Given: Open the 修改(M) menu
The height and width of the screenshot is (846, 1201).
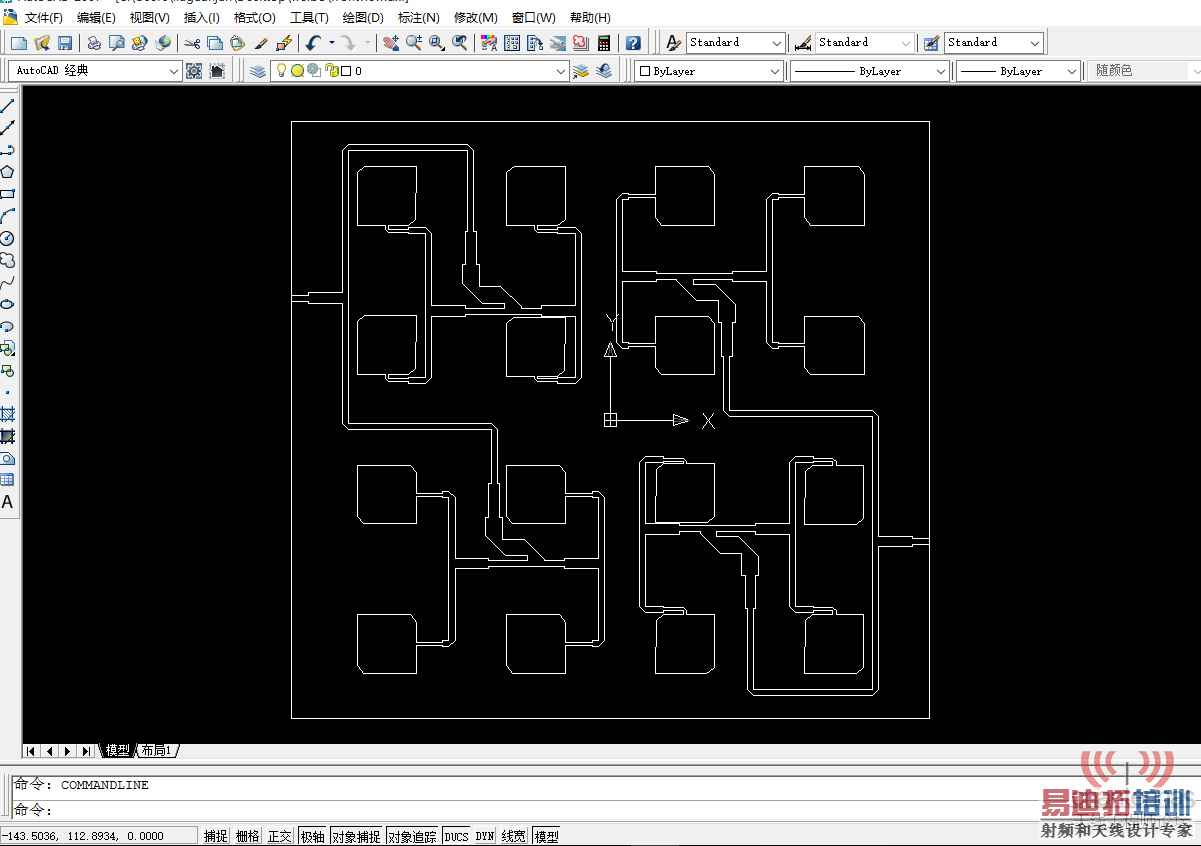Looking at the screenshot, I should [x=475, y=17].
